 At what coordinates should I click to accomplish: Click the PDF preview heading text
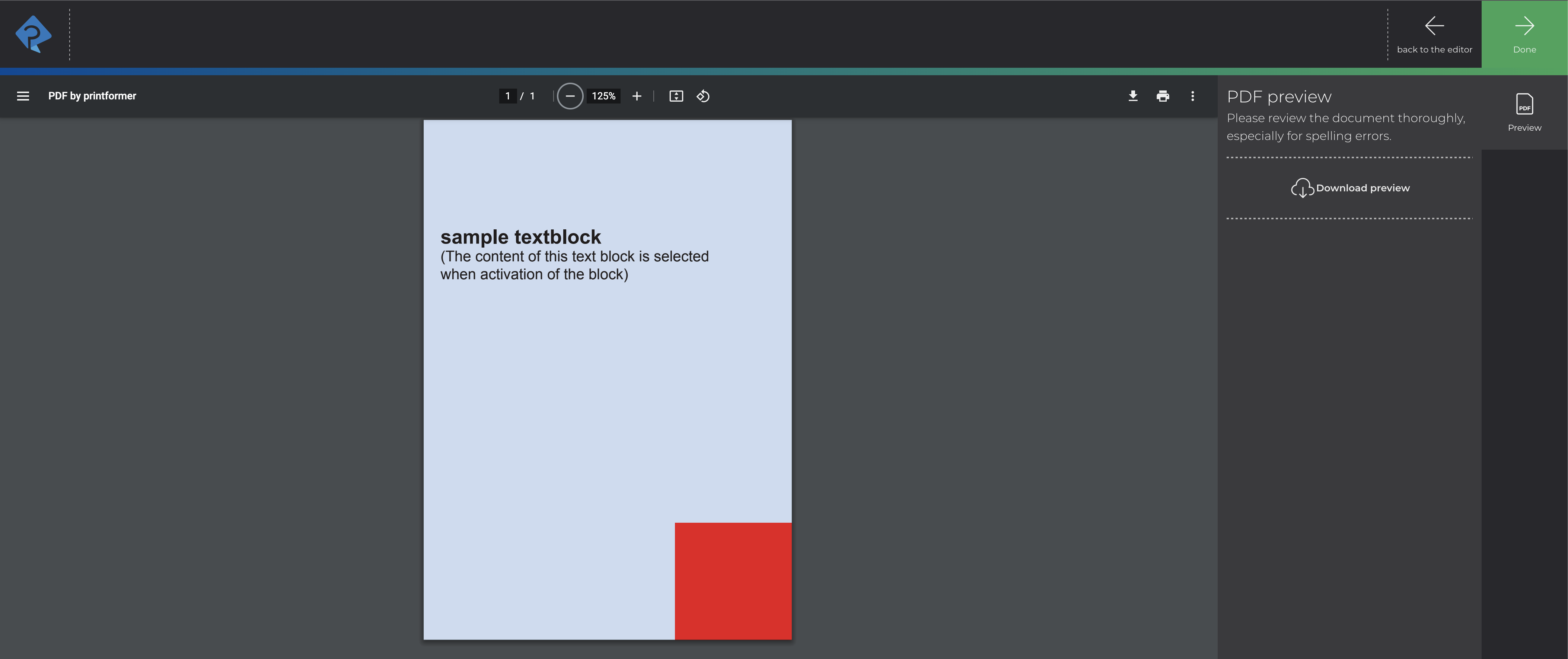click(1279, 97)
